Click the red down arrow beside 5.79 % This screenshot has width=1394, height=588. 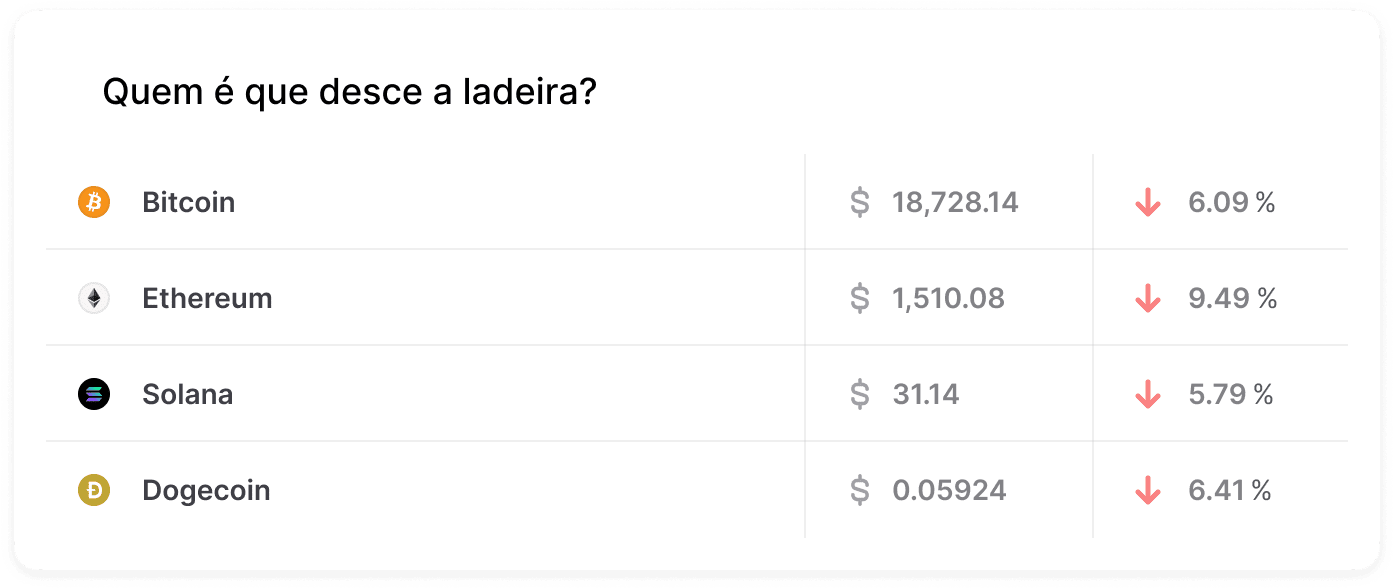tap(1147, 395)
